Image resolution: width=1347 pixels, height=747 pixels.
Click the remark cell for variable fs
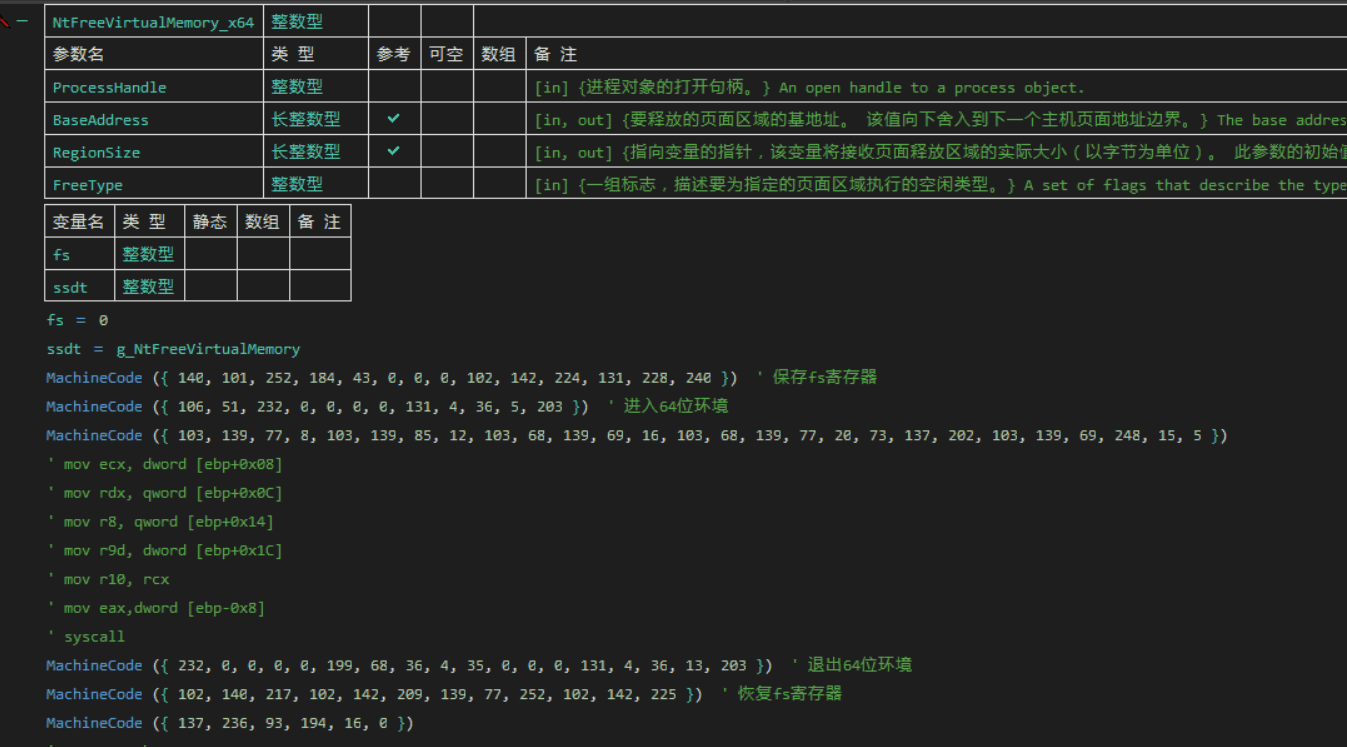pyautogui.click(x=320, y=254)
